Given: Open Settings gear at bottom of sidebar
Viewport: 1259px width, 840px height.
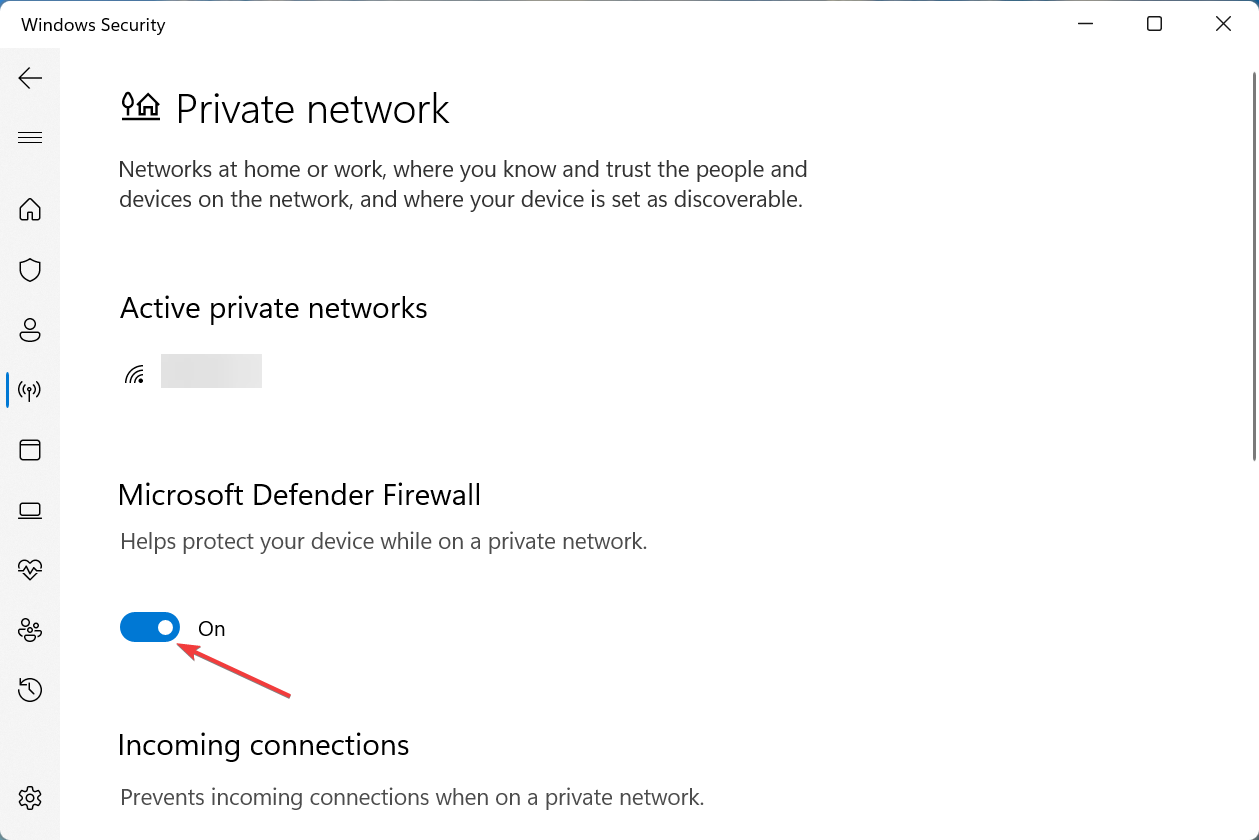Looking at the screenshot, I should (x=30, y=798).
